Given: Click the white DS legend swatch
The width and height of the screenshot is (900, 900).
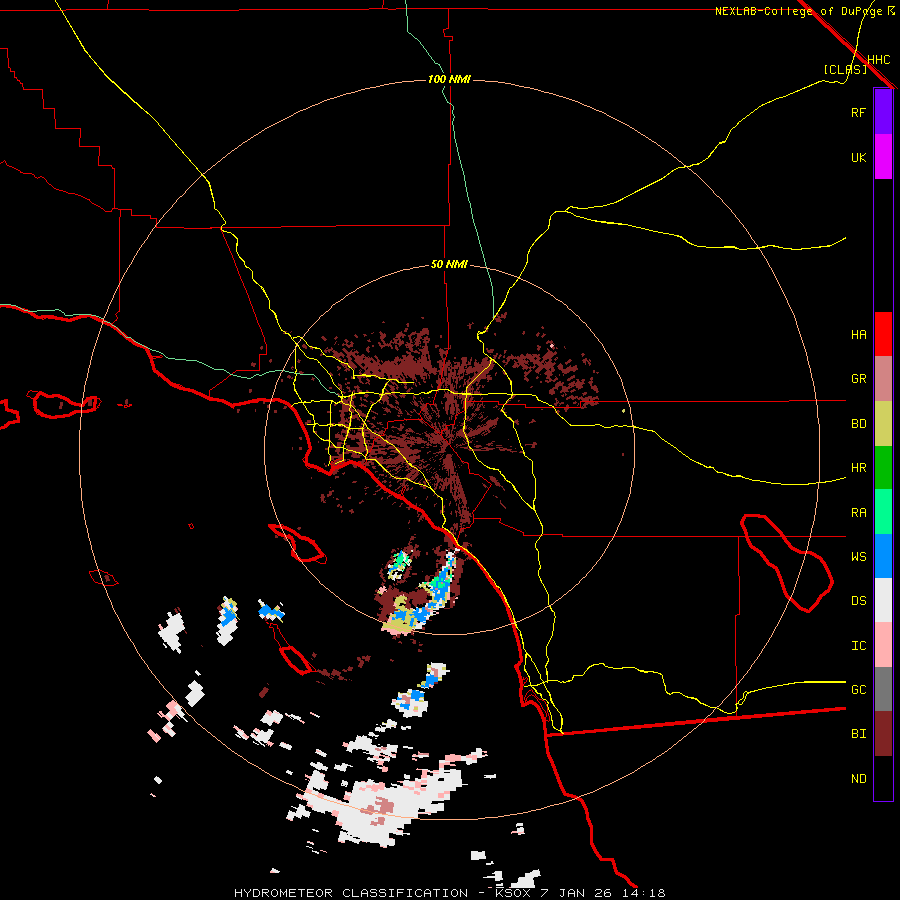Looking at the screenshot, I should (x=883, y=600).
